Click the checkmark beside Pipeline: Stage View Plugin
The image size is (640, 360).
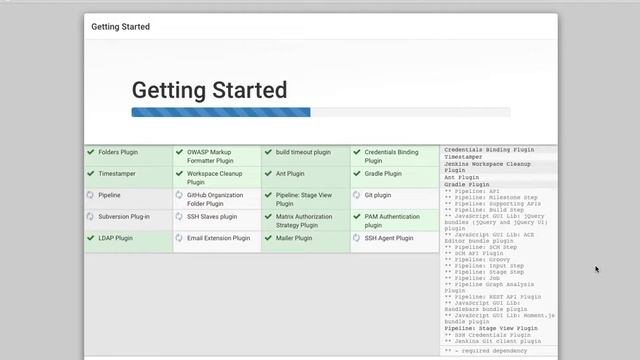tap(268, 195)
